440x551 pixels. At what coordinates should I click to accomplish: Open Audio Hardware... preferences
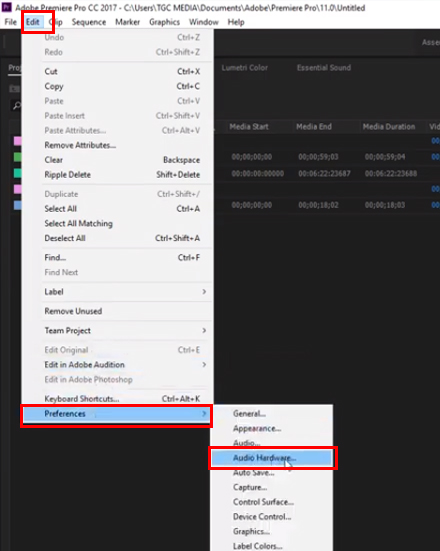click(x=272, y=458)
